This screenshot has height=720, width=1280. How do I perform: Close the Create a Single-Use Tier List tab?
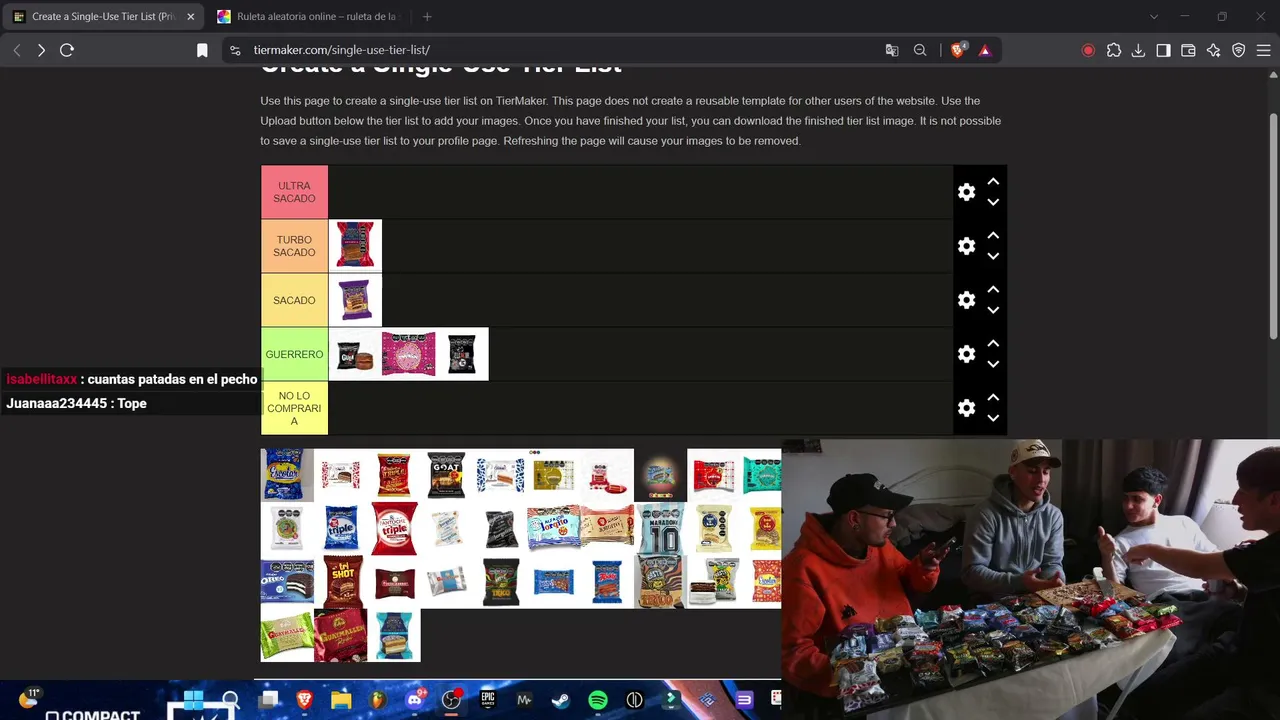[x=191, y=17]
